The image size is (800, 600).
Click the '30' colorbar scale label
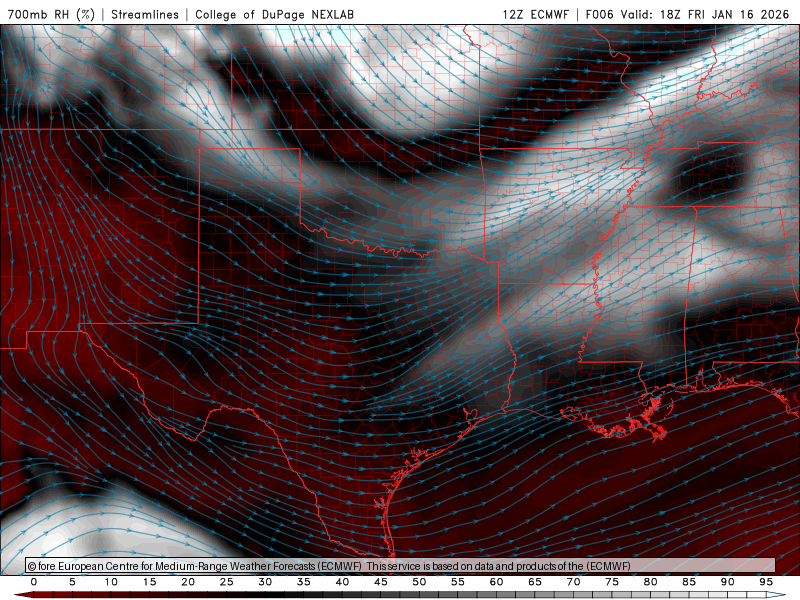pyautogui.click(x=265, y=582)
